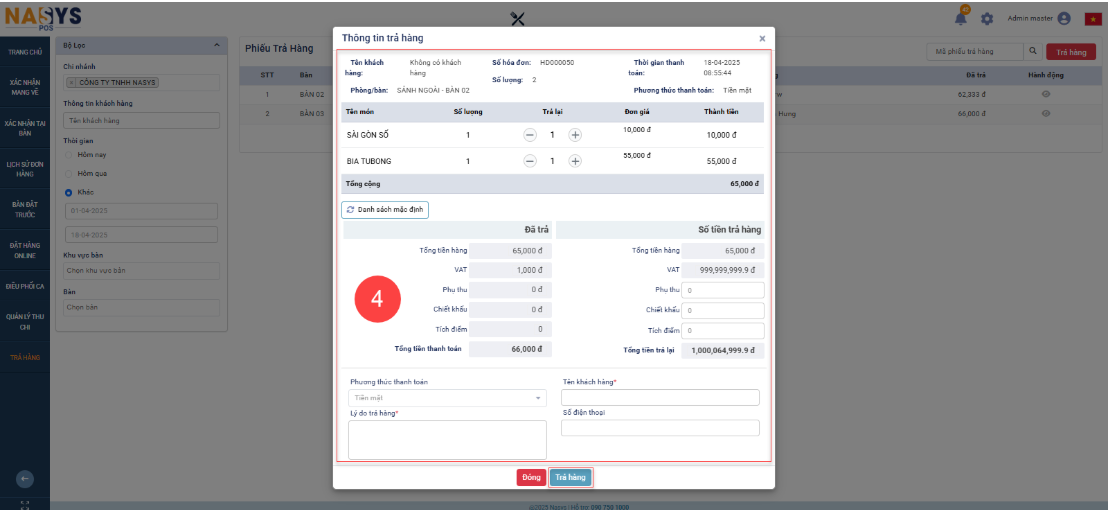Select the Hôm qua radio option
Image resolution: width=1109 pixels, height=510 pixels.
[x=69, y=173]
